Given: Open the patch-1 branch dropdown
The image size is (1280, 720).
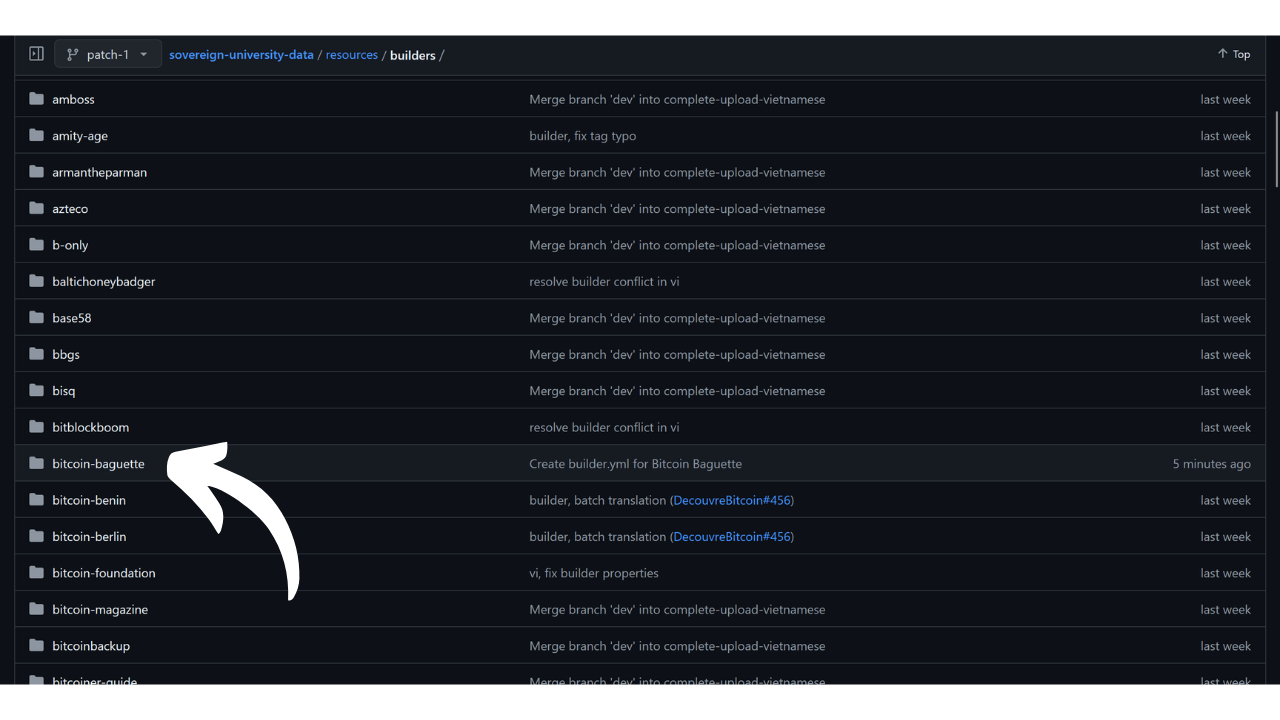Looking at the screenshot, I should pos(107,55).
